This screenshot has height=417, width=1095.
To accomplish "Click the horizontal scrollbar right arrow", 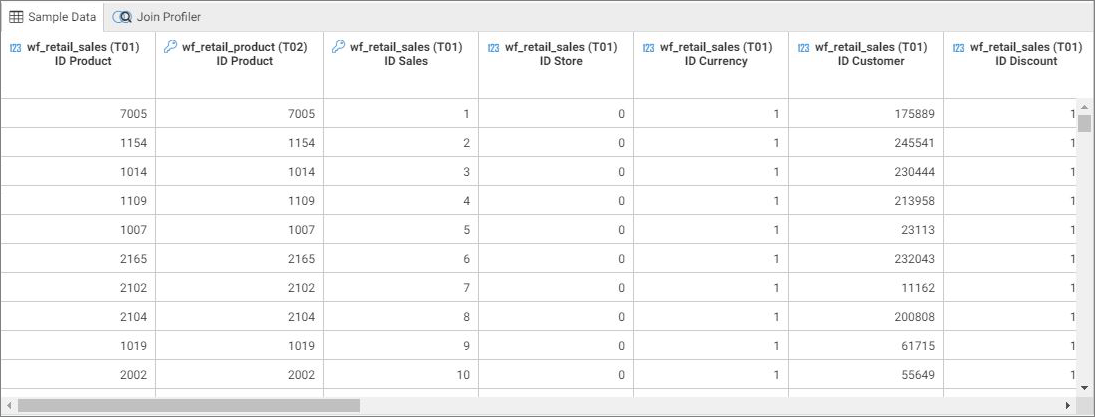I will [1068, 406].
